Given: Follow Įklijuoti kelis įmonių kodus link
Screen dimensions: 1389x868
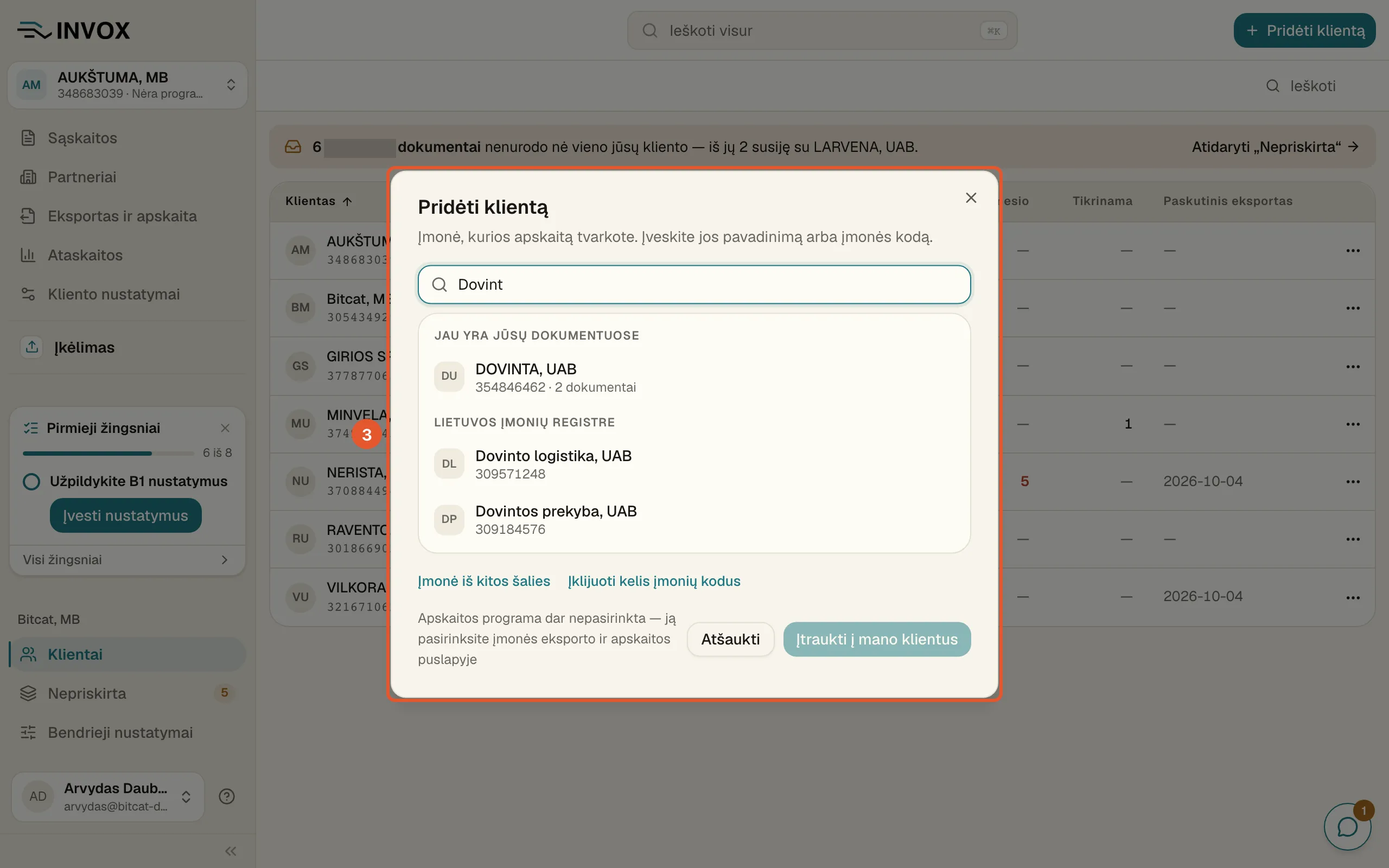Looking at the screenshot, I should 654,582.
